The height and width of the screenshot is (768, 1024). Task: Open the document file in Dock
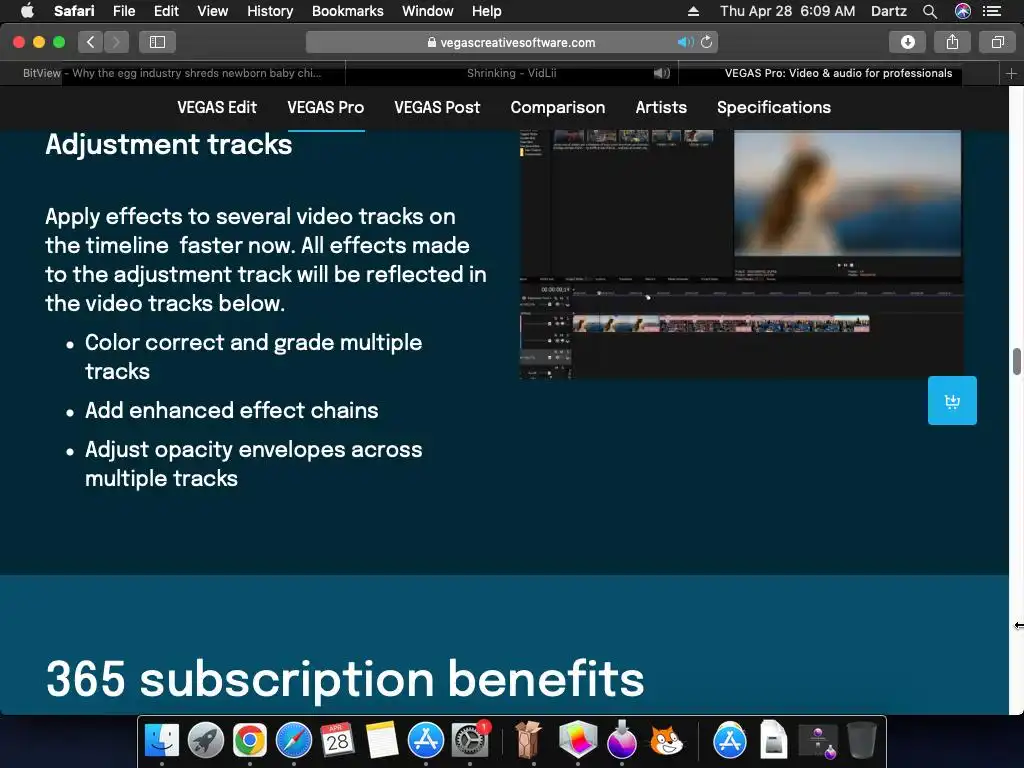pos(774,741)
